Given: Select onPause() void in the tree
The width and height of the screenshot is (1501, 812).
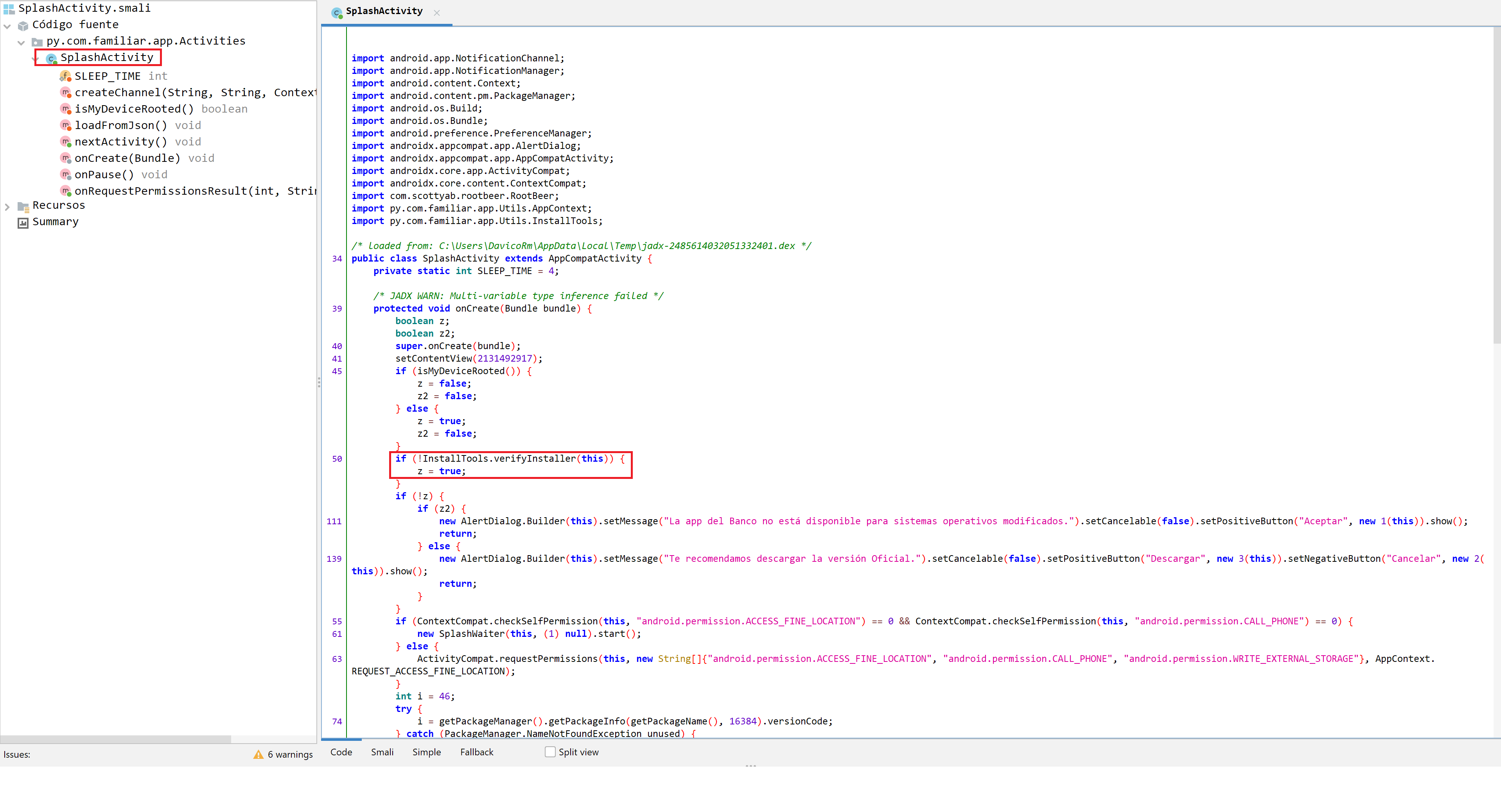Looking at the screenshot, I should click(120, 174).
